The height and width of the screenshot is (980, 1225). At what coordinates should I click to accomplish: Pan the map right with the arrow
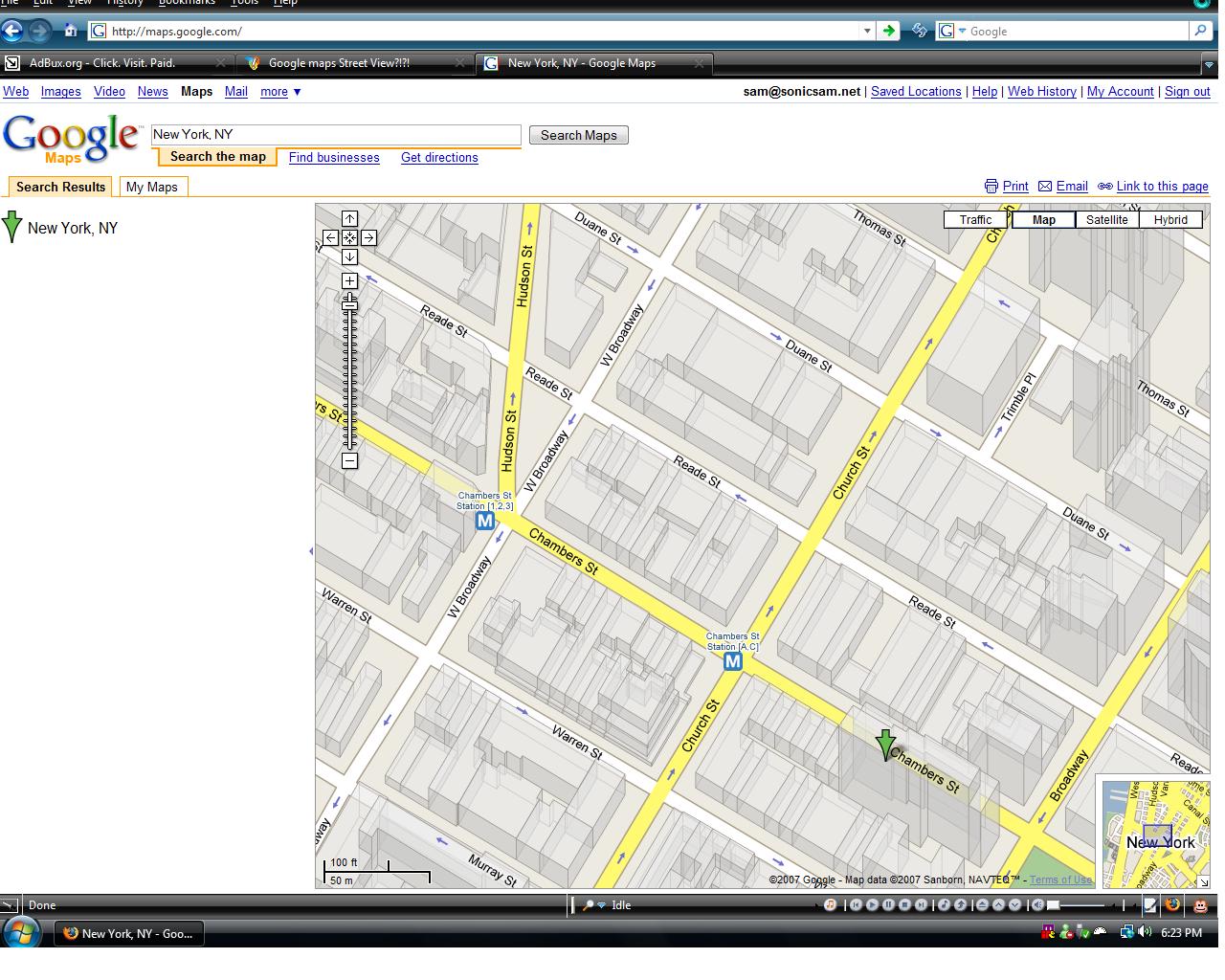(368, 238)
